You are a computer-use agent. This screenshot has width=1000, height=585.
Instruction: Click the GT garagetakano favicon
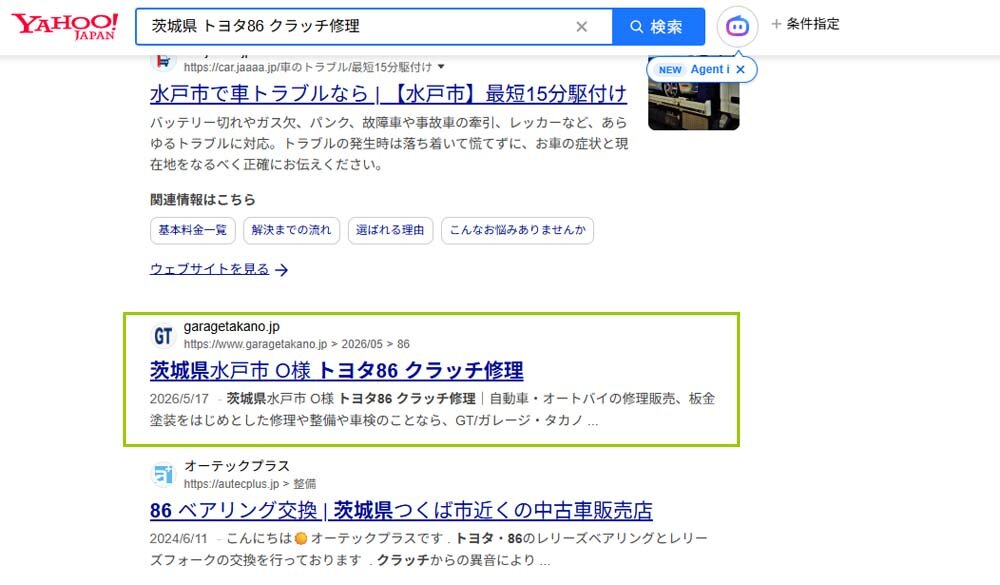click(163, 336)
